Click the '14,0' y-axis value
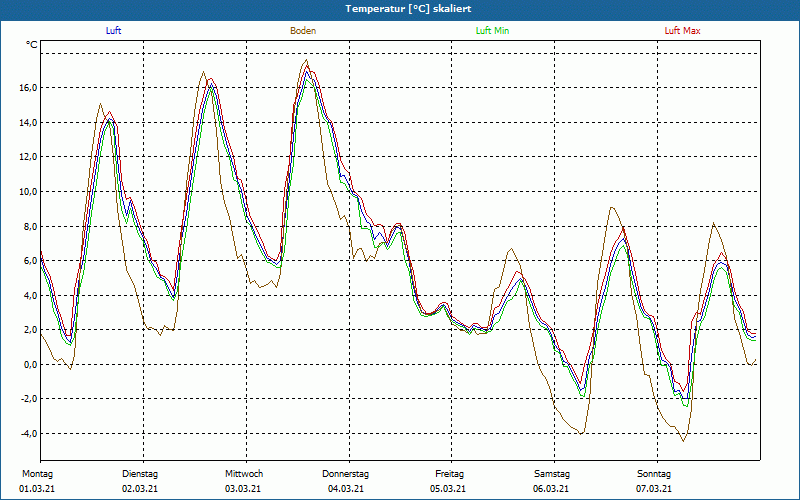The image size is (800, 500). coord(29,122)
